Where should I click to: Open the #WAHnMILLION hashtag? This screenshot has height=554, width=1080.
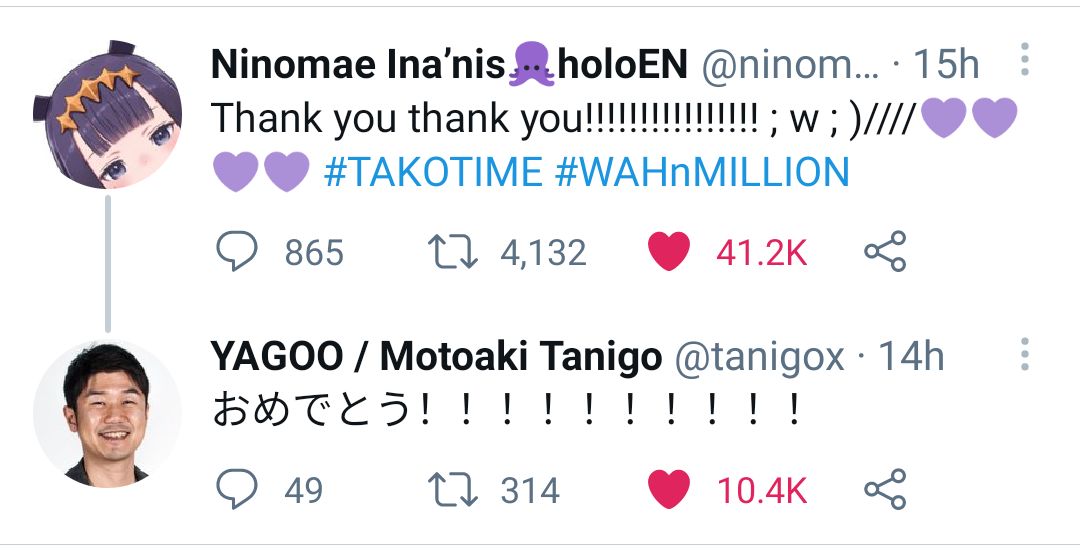click(701, 174)
